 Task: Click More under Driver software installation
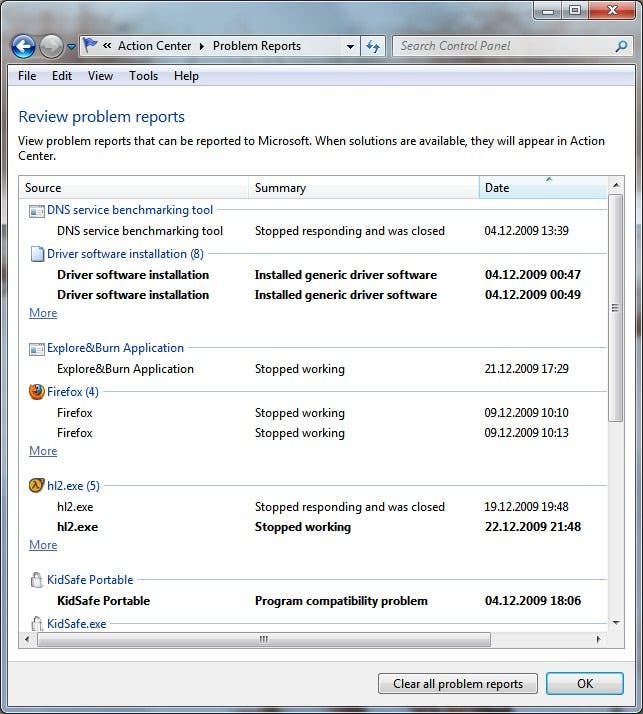click(x=43, y=313)
